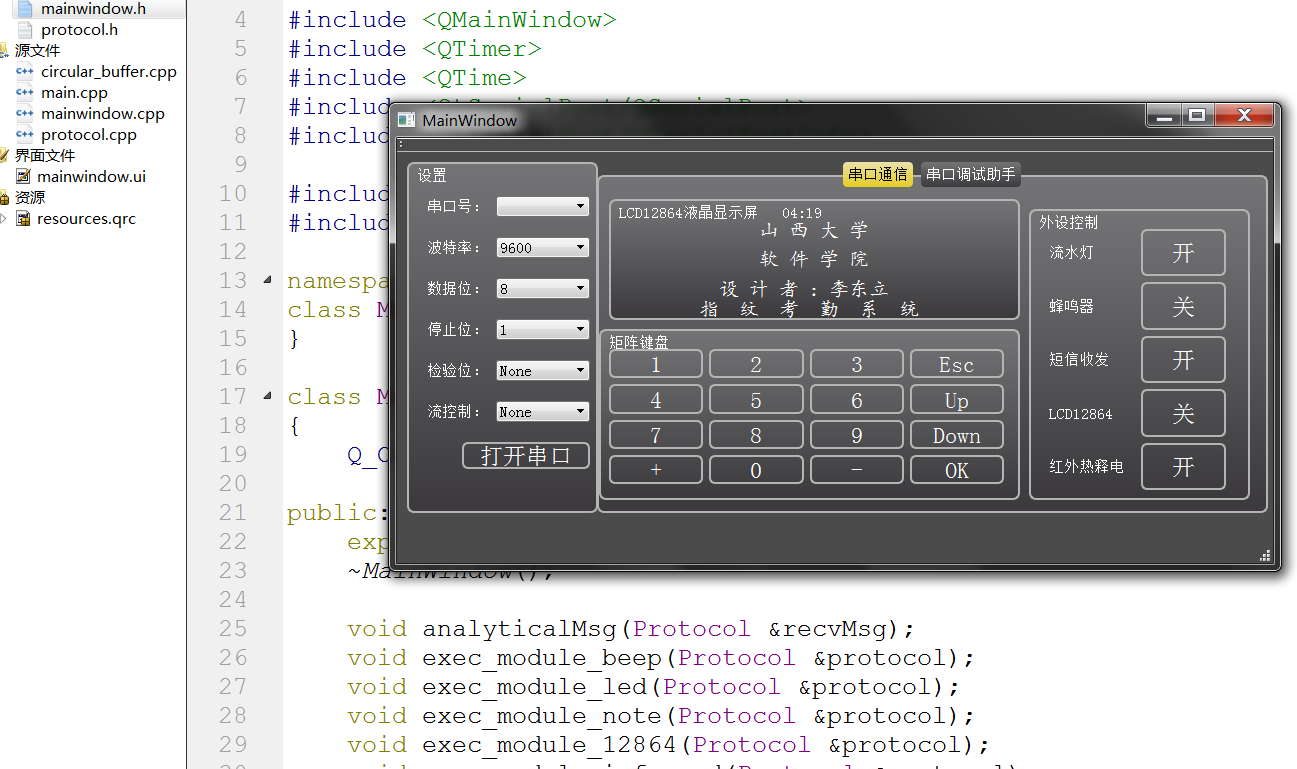This screenshot has width=1297, height=769.
Task: Toggle the 流水灯 switch button
Action: [x=1183, y=252]
